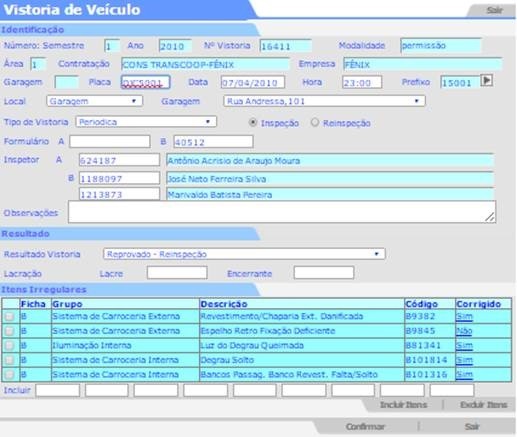517x437 pixels.
Task: Click the Não link for code B9845
Action: [464, 331]
